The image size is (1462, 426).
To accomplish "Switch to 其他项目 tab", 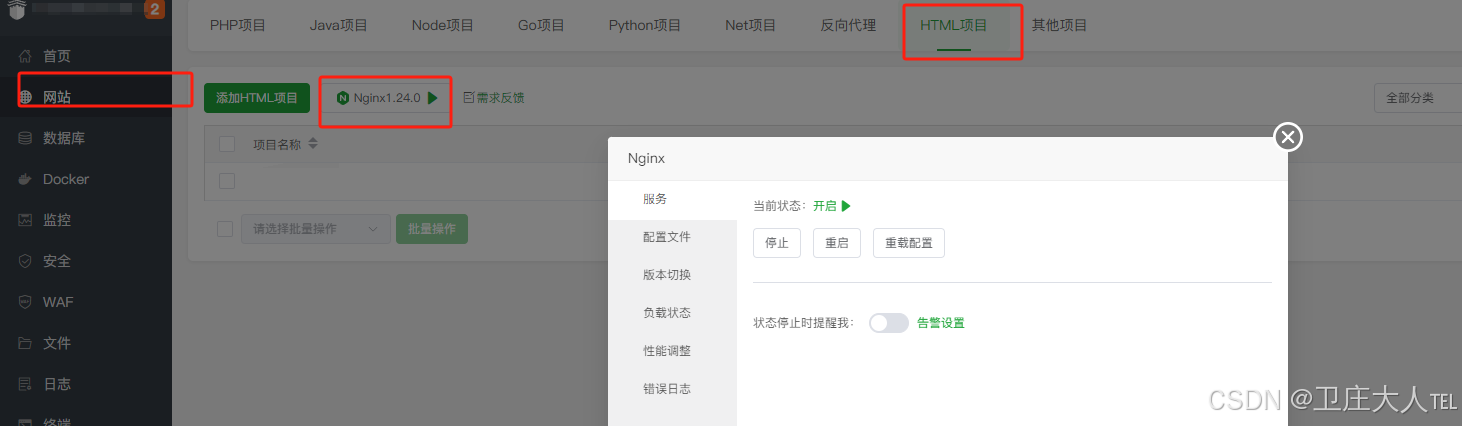I will (1060, 25).
